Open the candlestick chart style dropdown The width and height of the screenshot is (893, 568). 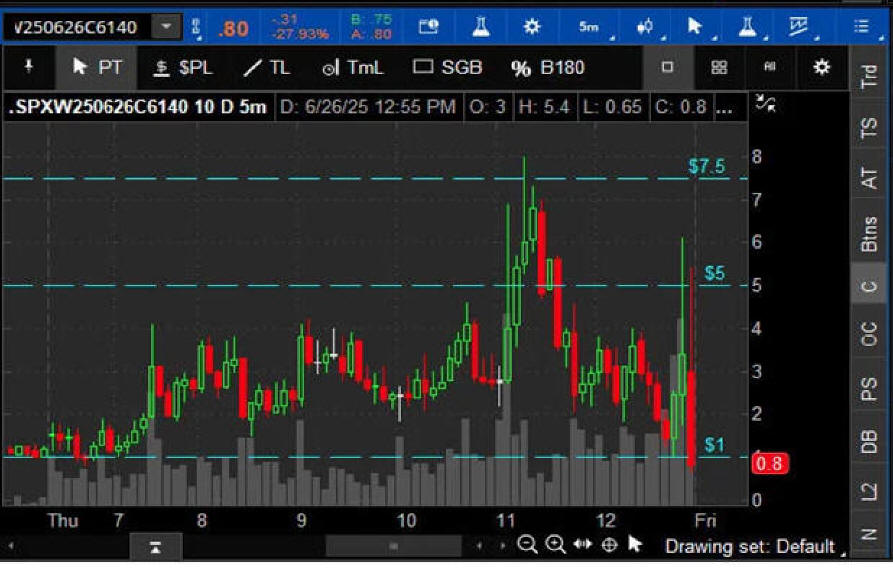pos(646,26)
